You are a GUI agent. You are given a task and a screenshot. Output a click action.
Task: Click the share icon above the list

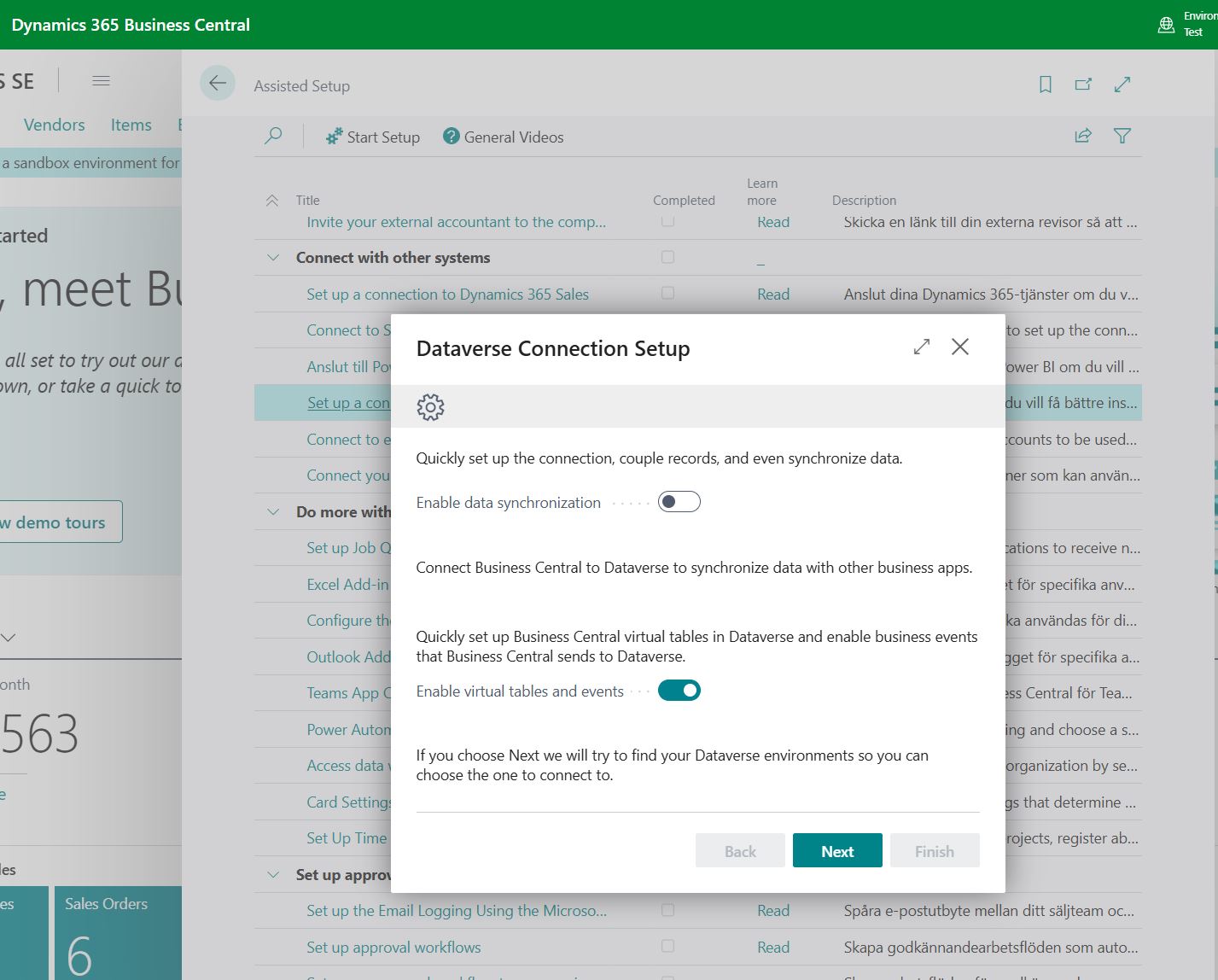1083,136
